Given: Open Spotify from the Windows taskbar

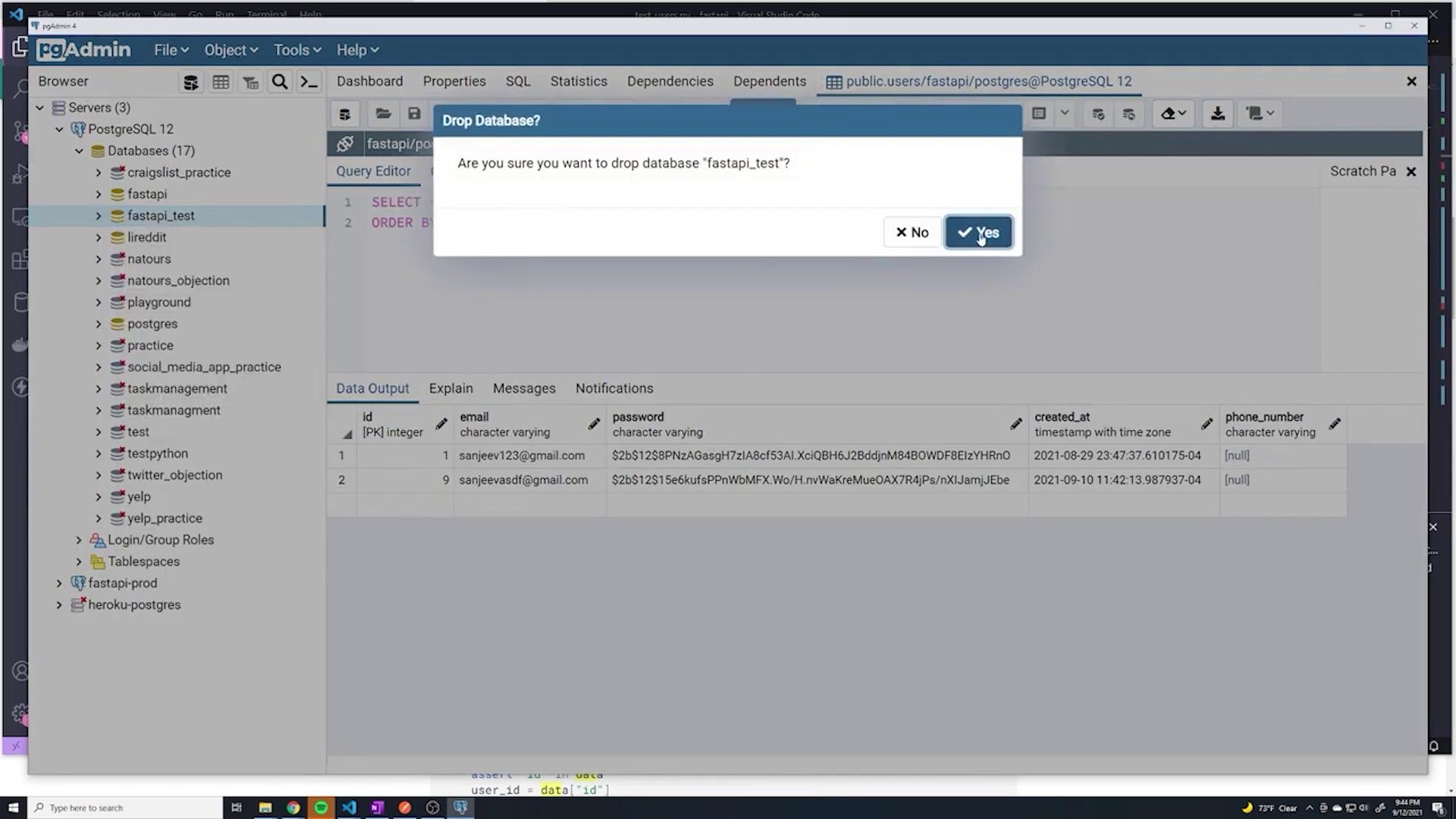Looking at the screenshot, I should 321,808.
